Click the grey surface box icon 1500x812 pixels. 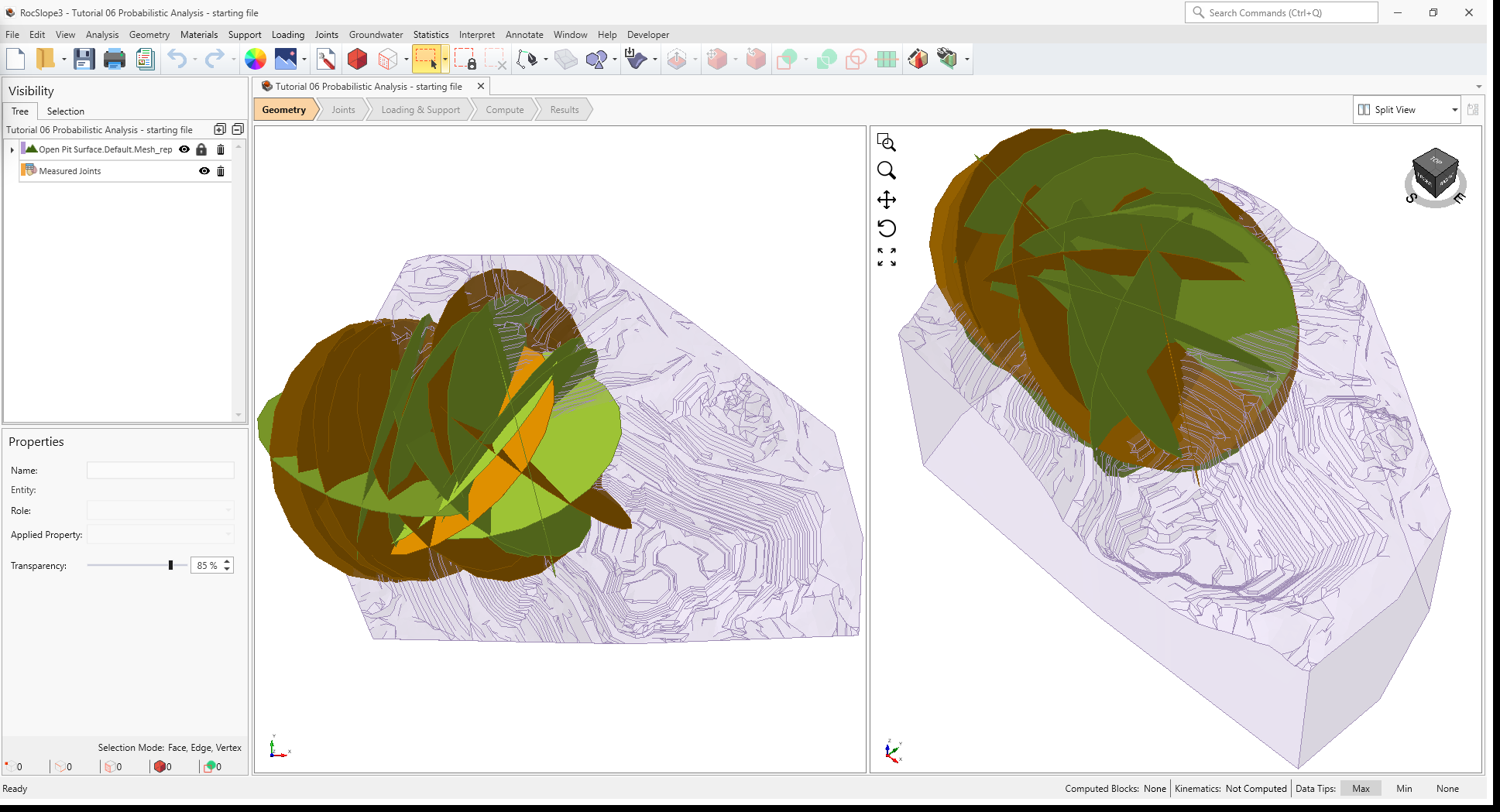pos(566,59)
